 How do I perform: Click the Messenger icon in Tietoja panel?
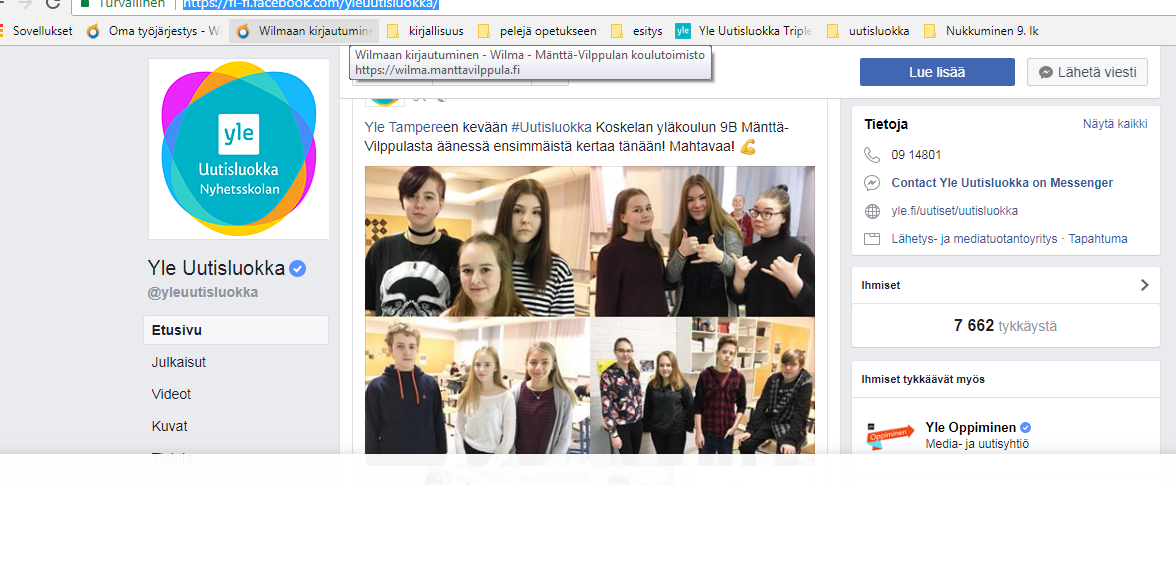tap(872, 183)
